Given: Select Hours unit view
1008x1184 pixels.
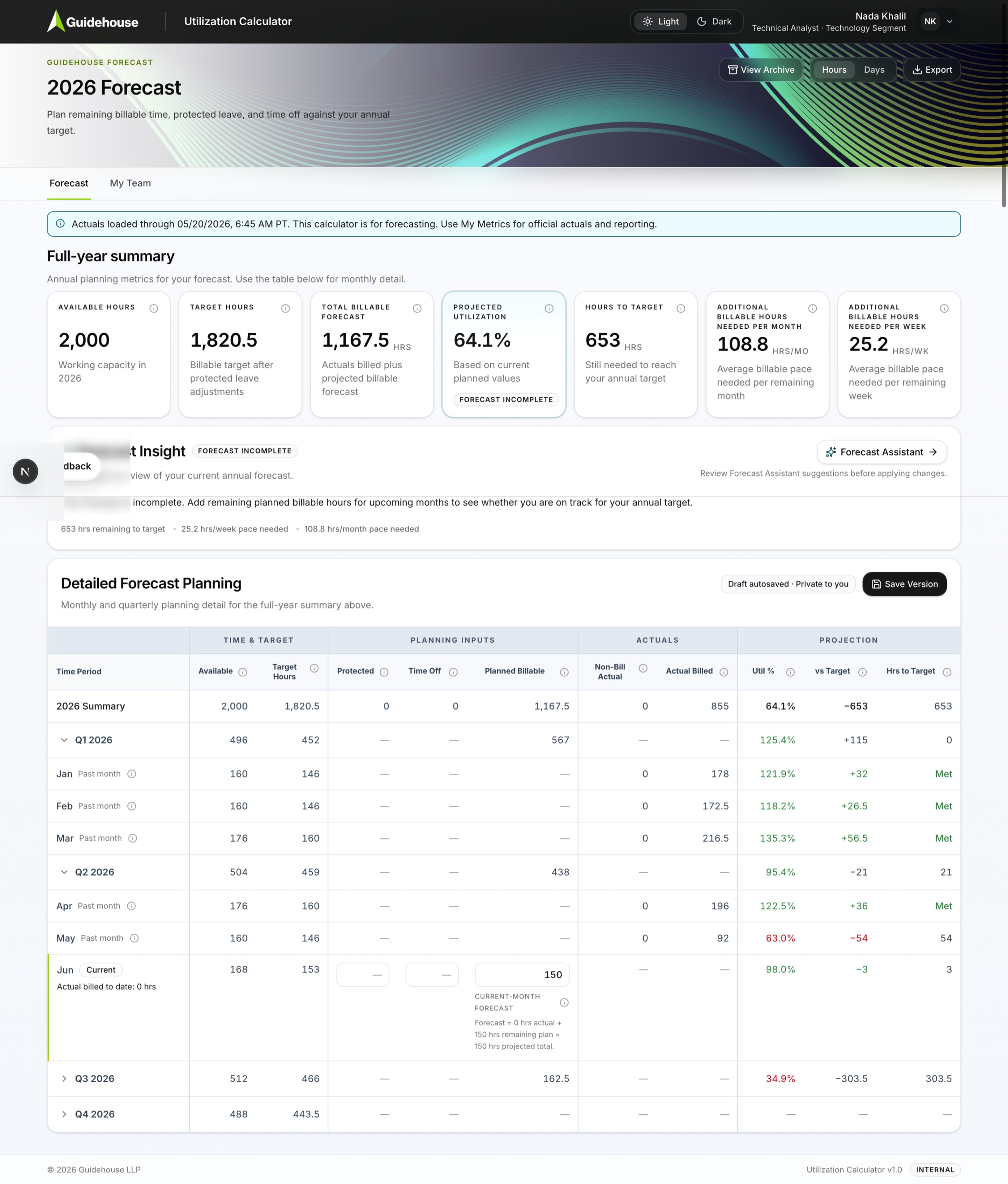Looking at the screenshot, I should [834, 70].
